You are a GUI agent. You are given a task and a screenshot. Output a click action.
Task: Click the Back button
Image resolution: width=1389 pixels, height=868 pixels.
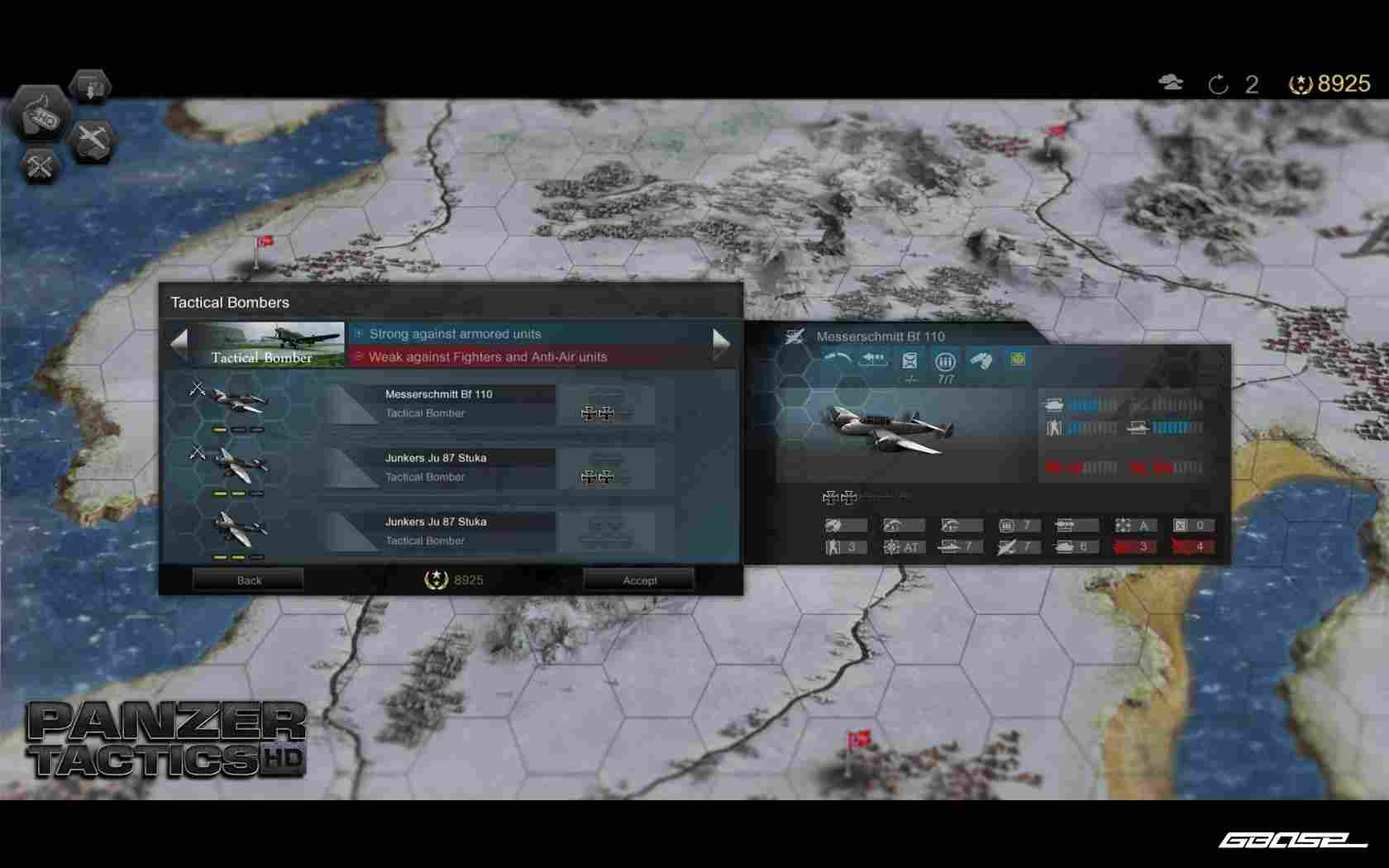pos(248,580)
